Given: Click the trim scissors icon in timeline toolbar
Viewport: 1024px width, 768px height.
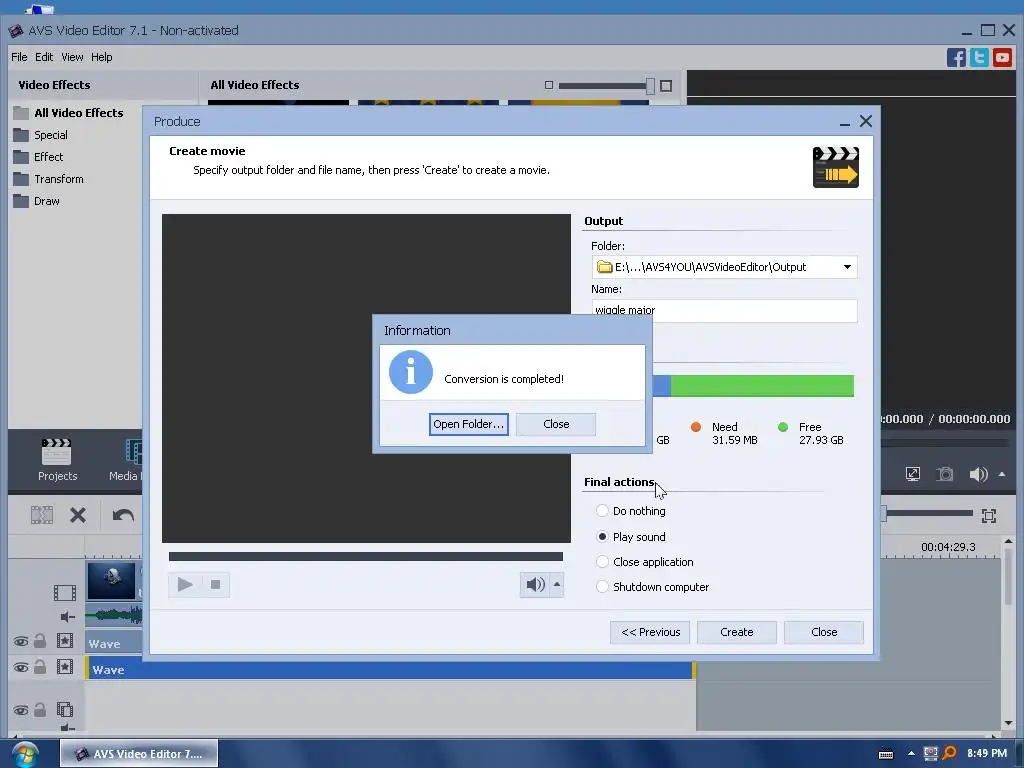Looking at the screenshot, I should [42, 515].
